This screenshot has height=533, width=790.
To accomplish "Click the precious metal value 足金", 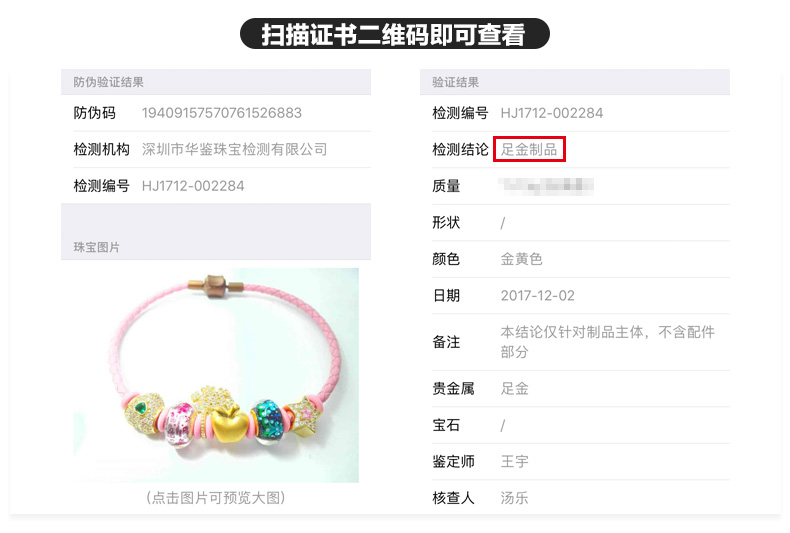I will (514, 388).
